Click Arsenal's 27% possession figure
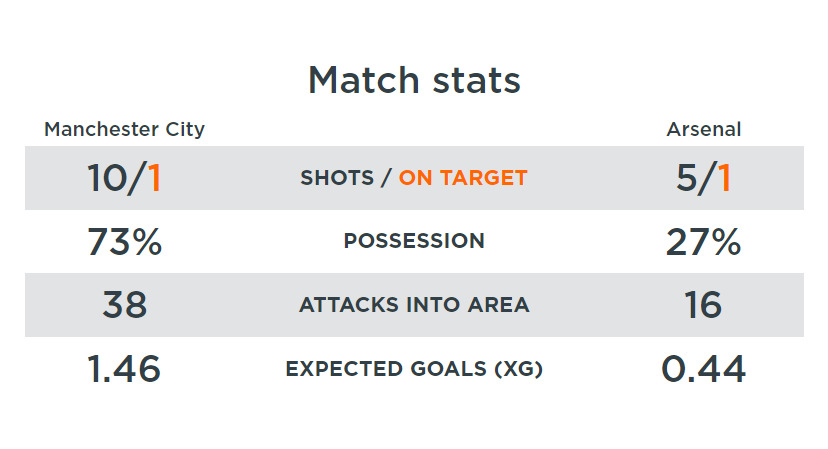 [x=703, y=241]
